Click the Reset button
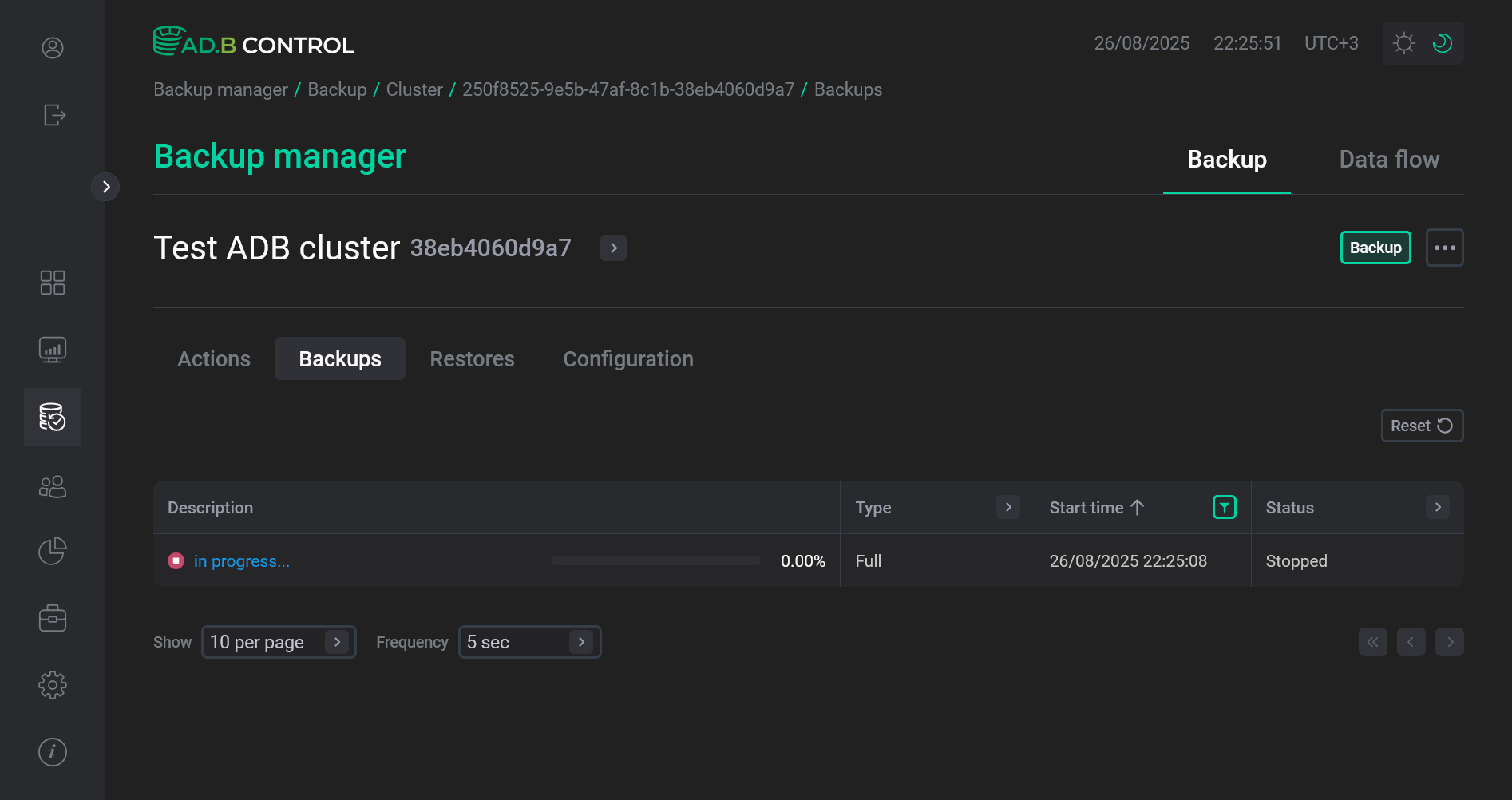This screenshot has height=800, width=1512. point(1421,426)
